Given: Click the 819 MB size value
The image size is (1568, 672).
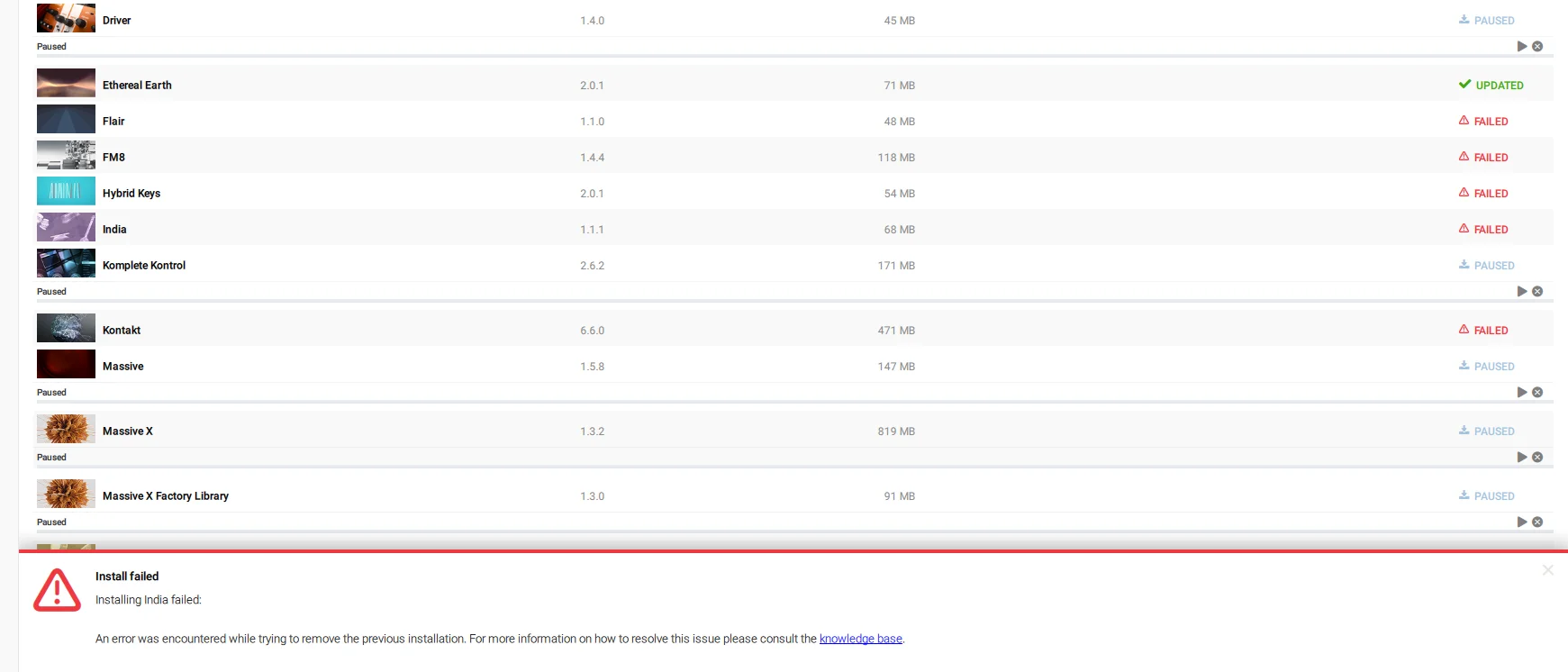Looking at the screenshot, I should point(896,431).
